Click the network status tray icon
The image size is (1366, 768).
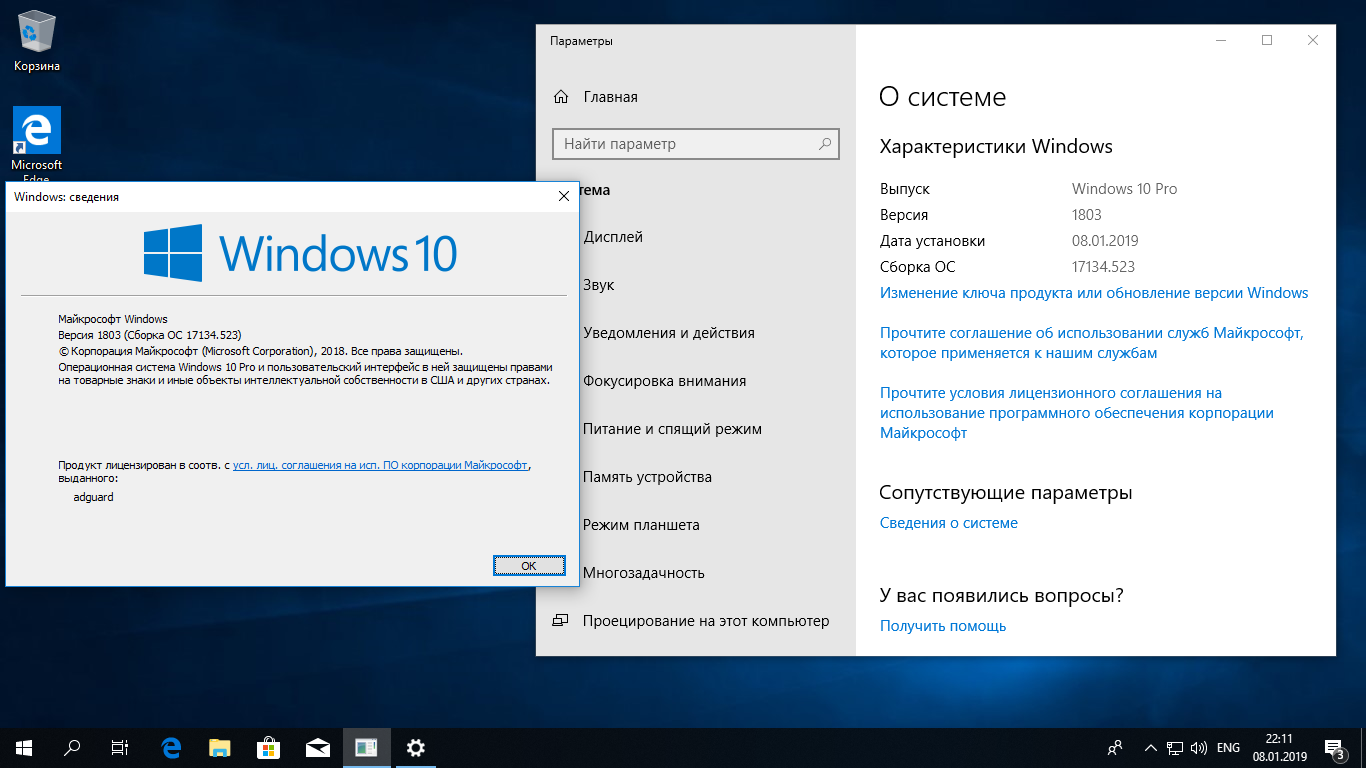click(x=1175, y=747)
